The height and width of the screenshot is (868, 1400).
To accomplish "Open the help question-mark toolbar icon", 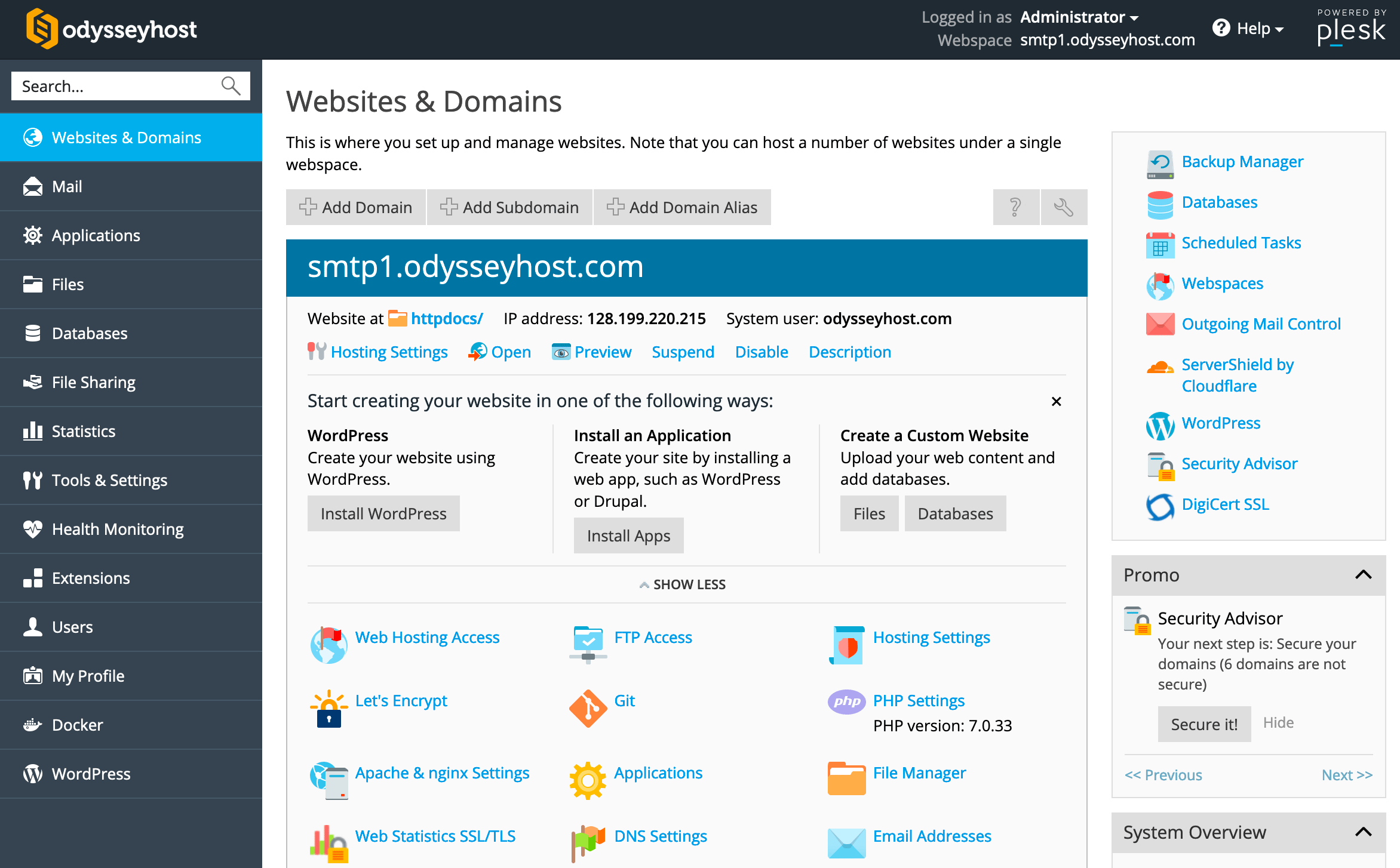I will pyautogui.click(x=1015, y=207).
